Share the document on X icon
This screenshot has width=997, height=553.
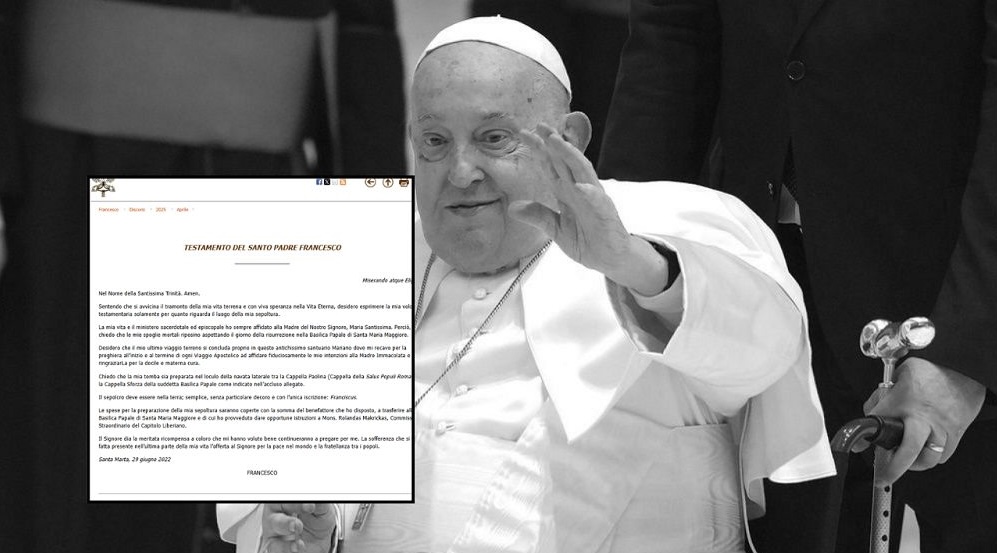click(x=327, y=182)
